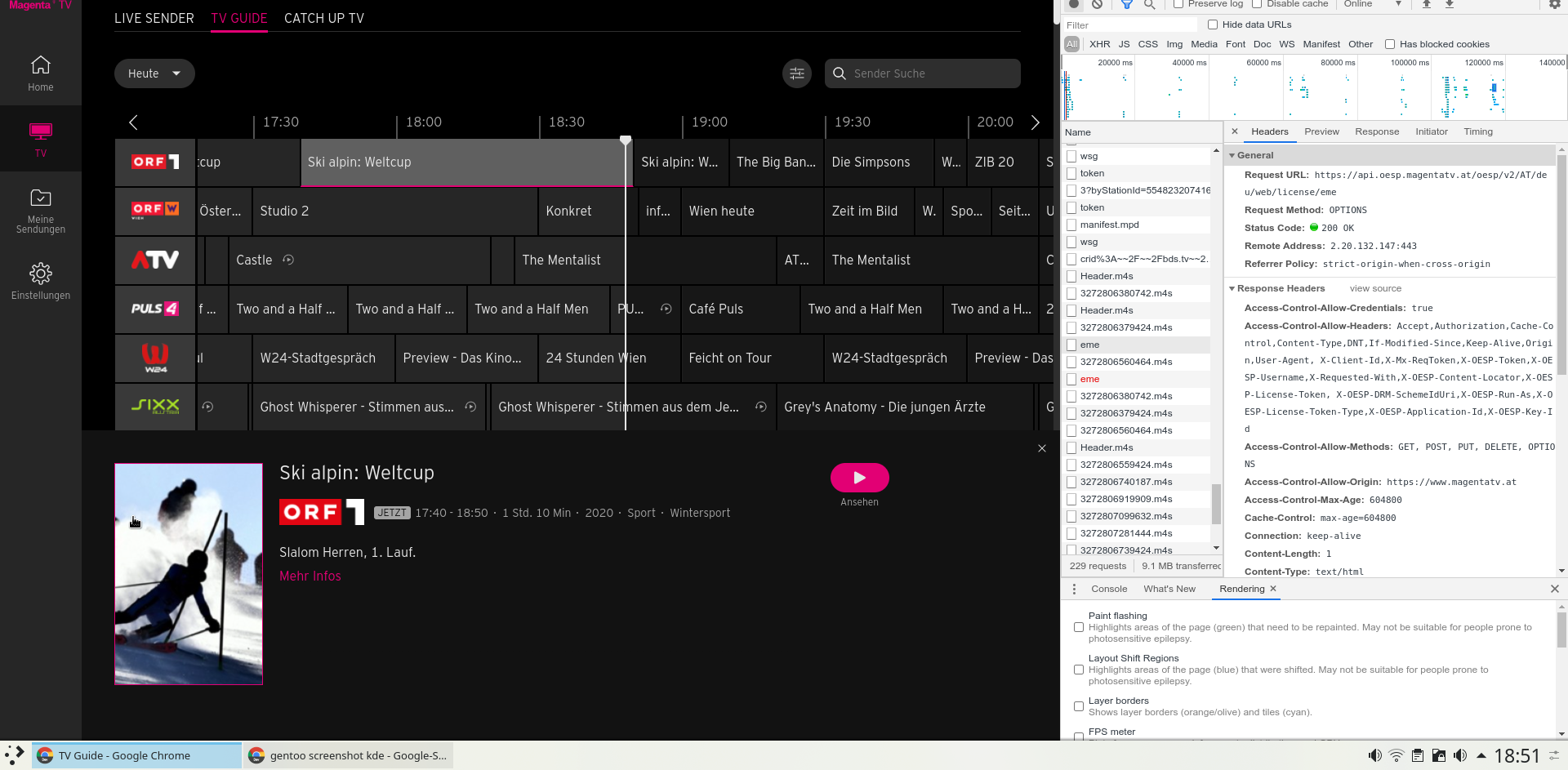Click the Sender Suche search field
The height and width of the screenshot is (770, 1568).
click(923, 73)
